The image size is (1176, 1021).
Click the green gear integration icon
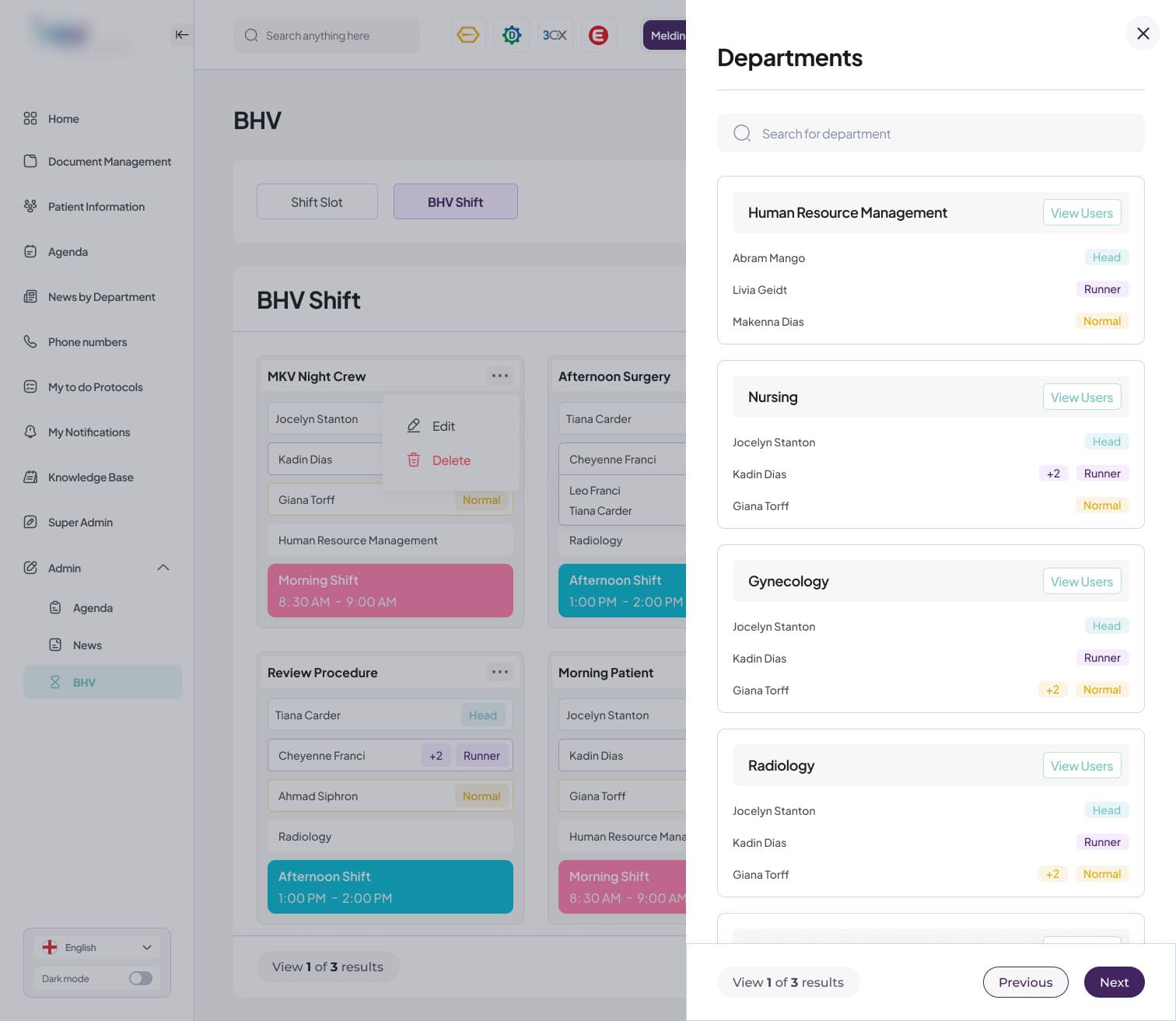coord(511,35)
